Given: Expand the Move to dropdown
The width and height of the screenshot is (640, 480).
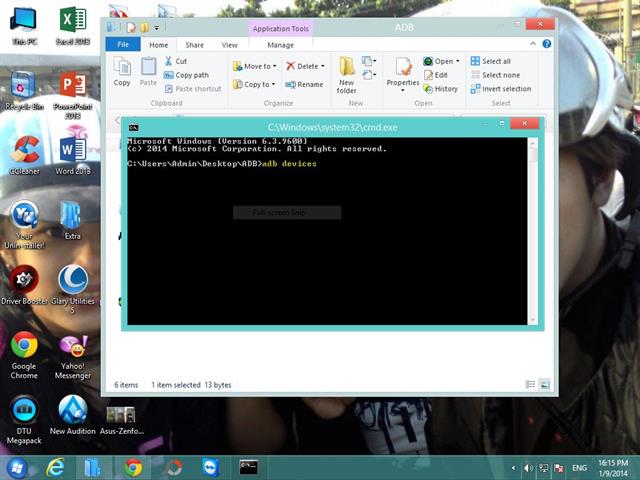Looking at the screenshot, I should [273, 66].
